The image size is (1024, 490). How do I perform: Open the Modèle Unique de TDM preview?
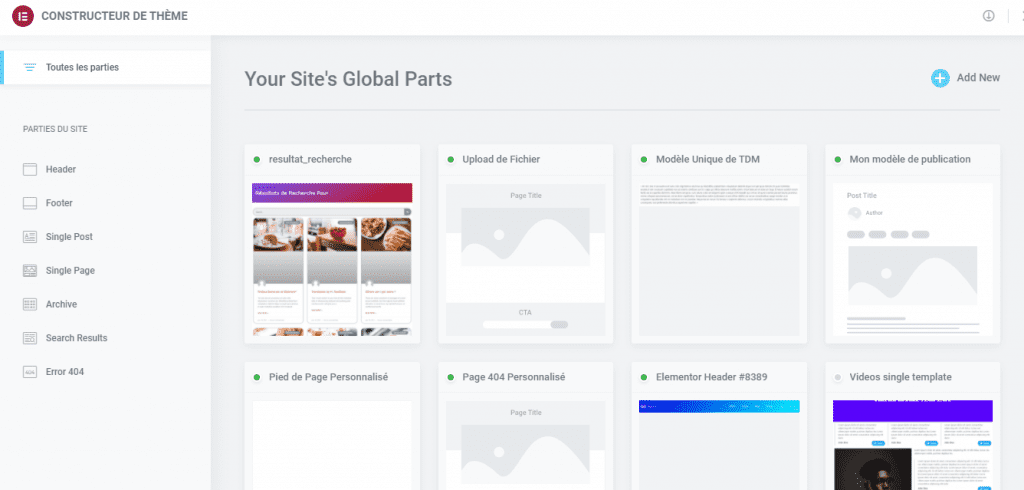coord(719,259)
